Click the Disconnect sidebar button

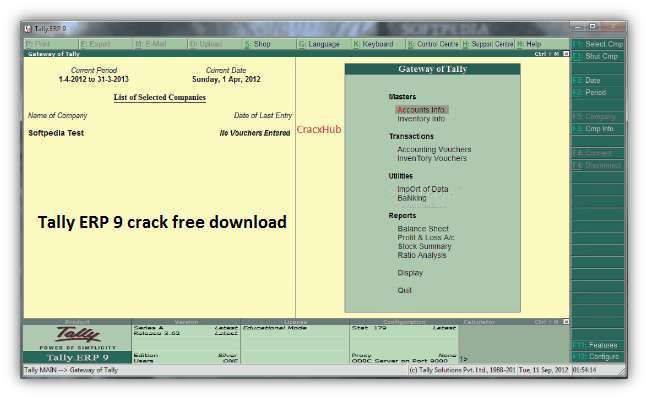[x=598, y=165]
